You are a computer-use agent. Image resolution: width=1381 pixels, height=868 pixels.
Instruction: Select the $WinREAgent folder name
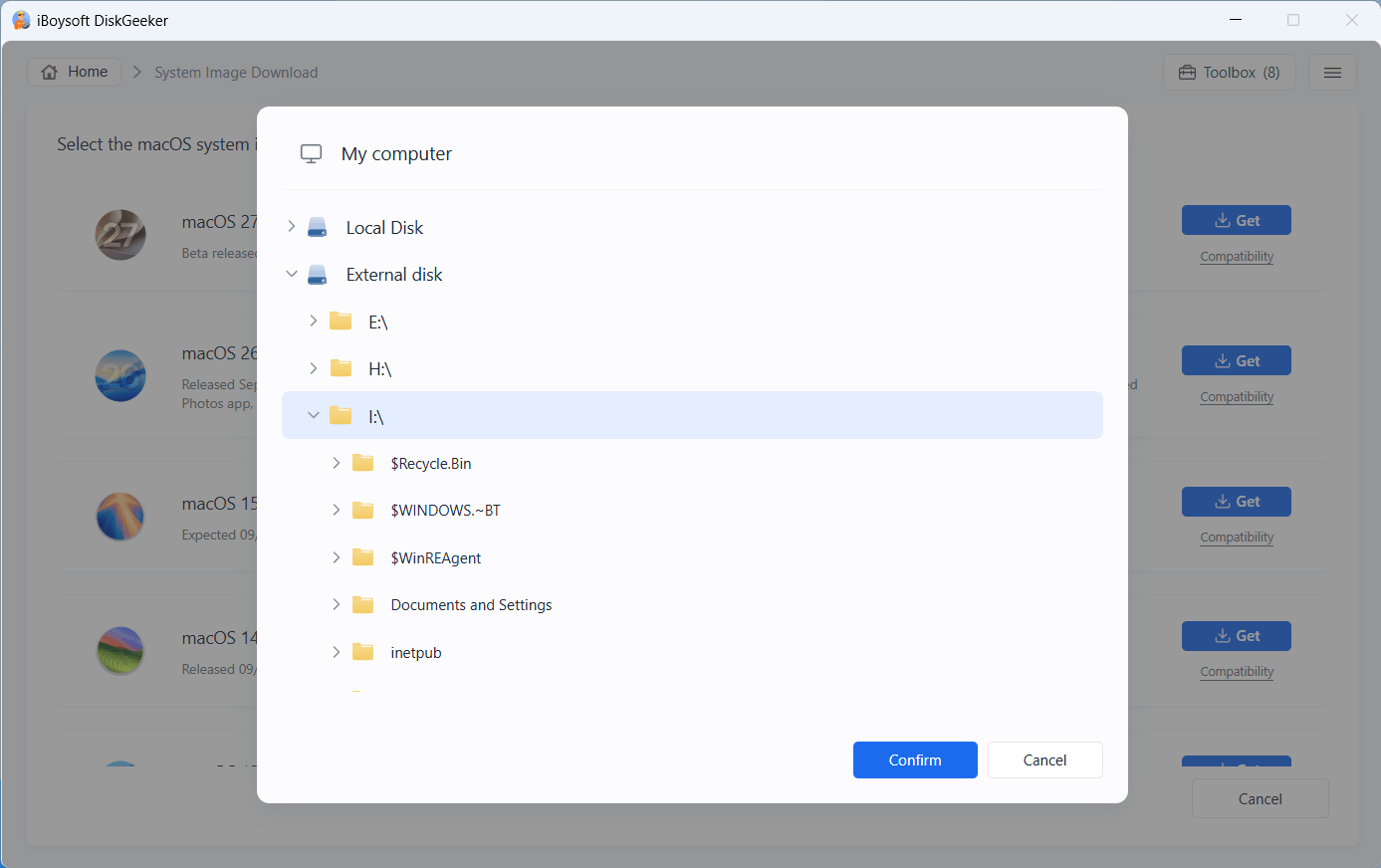436,558
